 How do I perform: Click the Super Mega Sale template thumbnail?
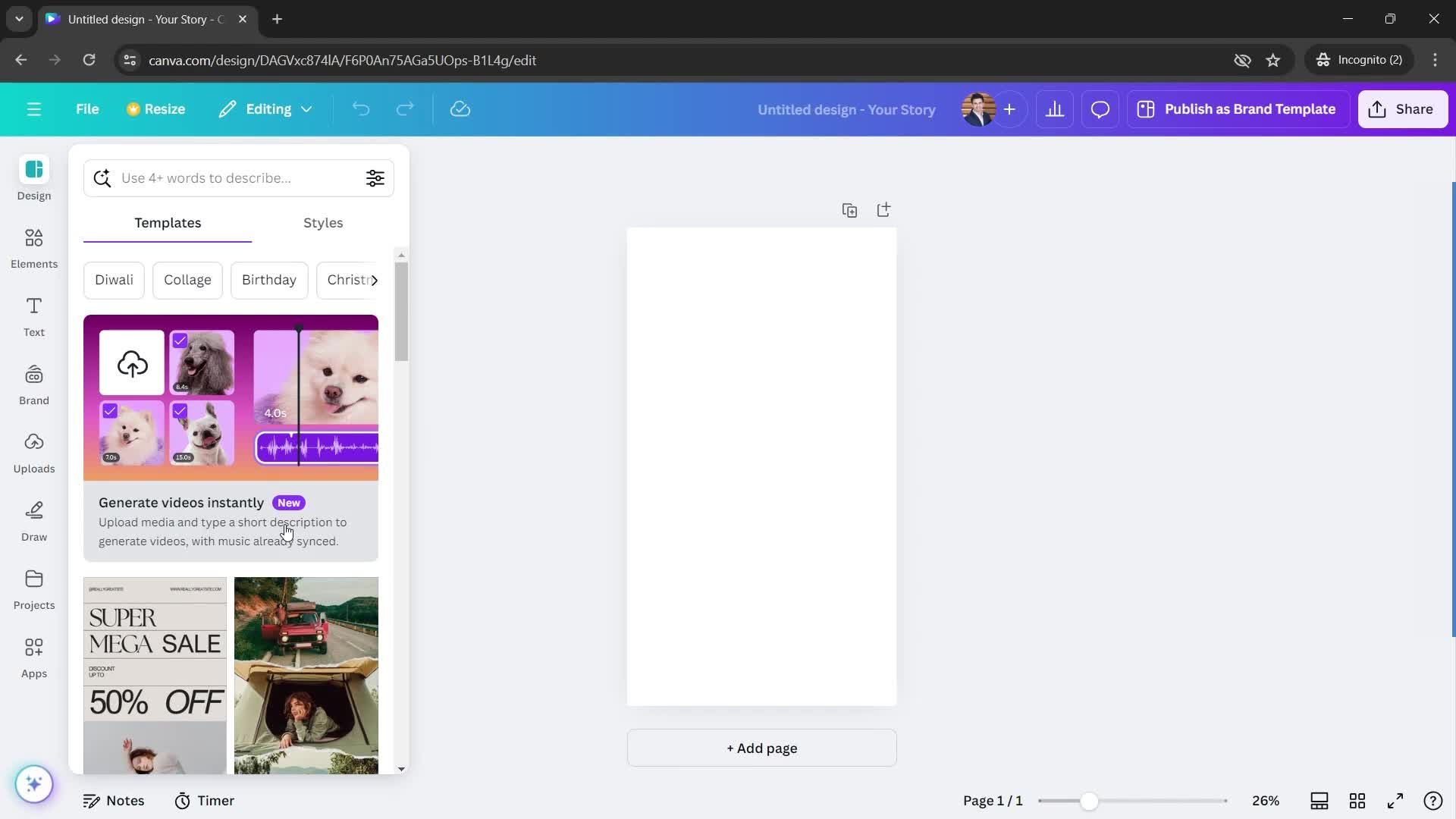tap(155, 676)
